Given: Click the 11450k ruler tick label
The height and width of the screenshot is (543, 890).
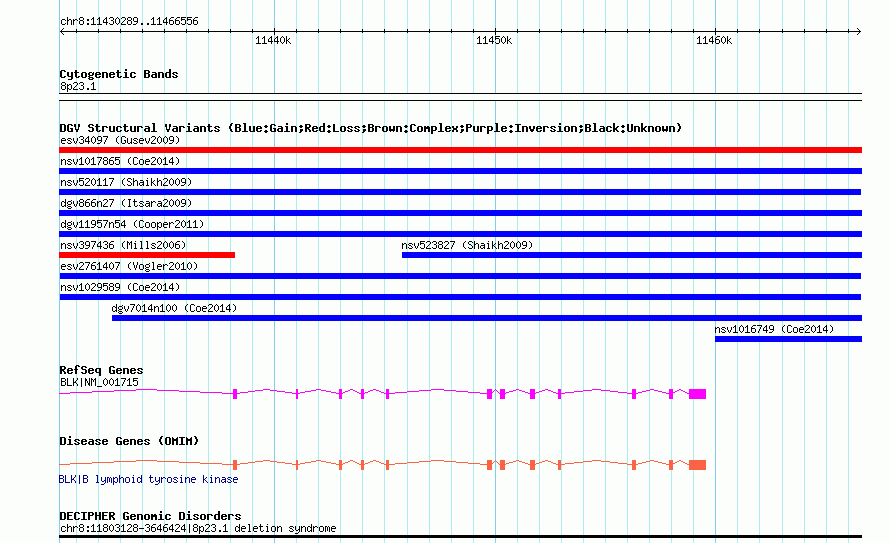Looking at the screenshot, I should pyautogui.click(x=494, y=40).
